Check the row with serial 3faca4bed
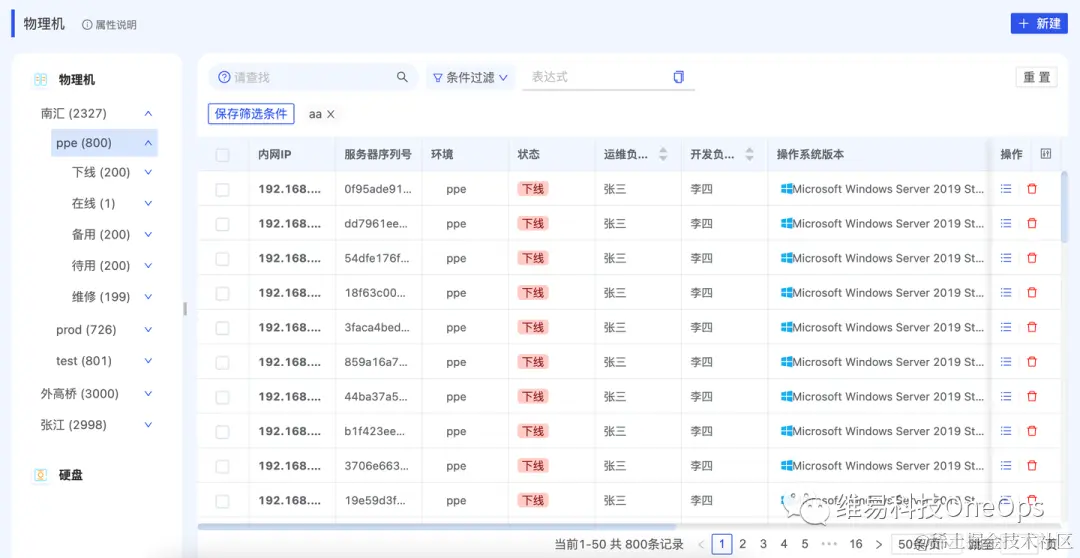The image size is (1080, 558). tap(222, 328)
